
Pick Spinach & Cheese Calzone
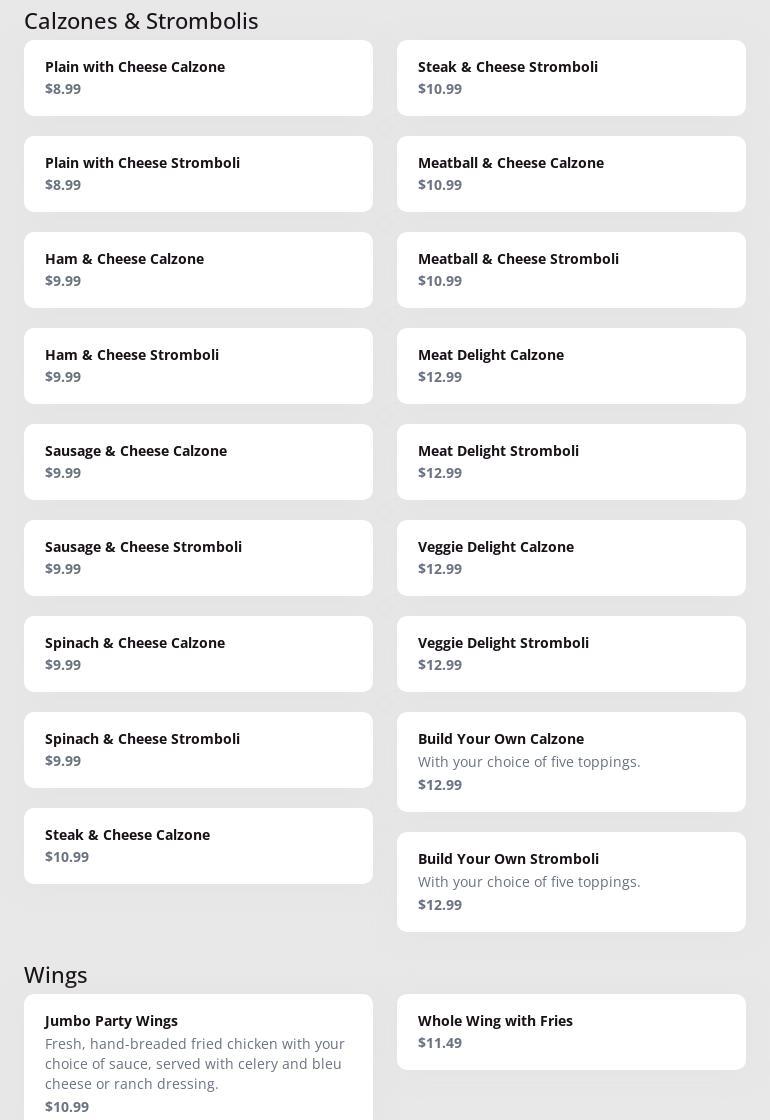(198, 654)
